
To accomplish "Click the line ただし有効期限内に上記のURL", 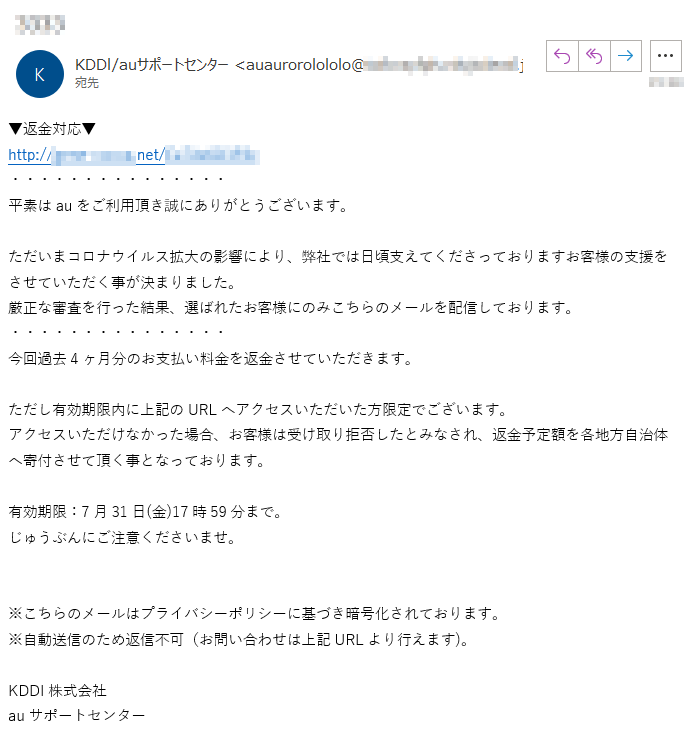I will [258, 410].
